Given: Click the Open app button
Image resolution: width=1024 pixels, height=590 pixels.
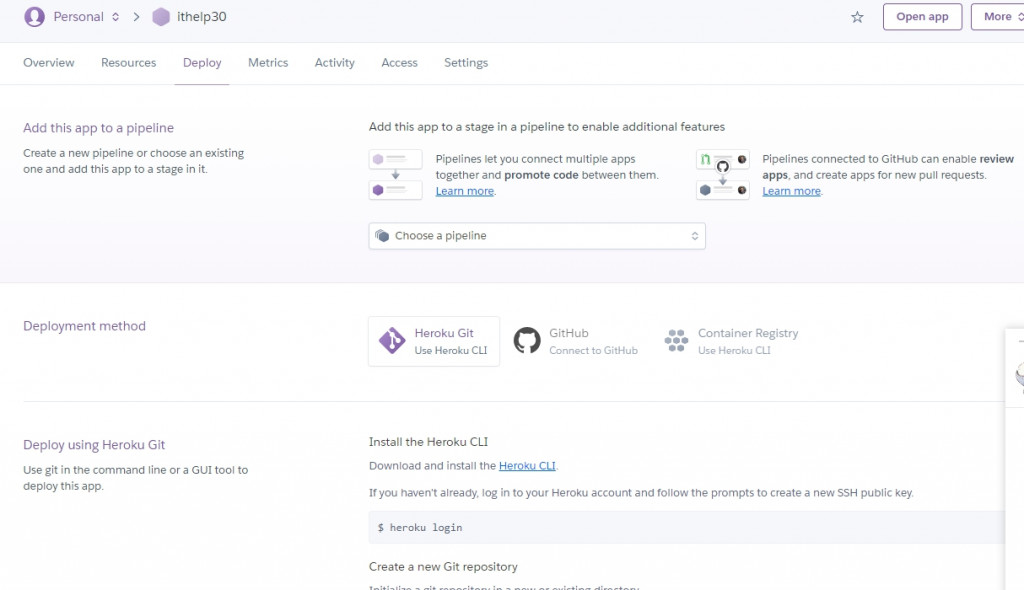Looking at the screenshot, I should click(922, 17).
